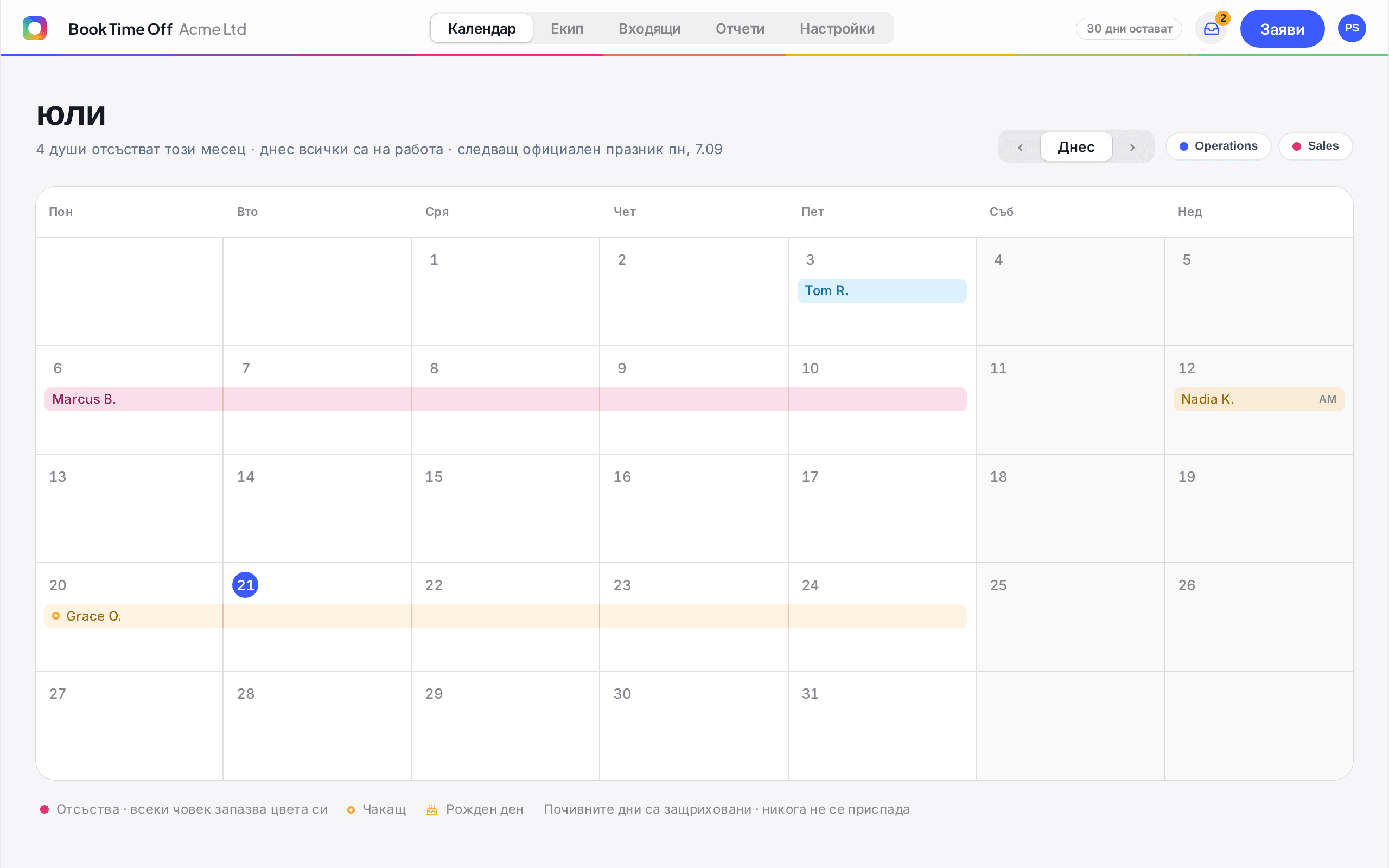This screenshot has width=1389, height=868.
Task: Toggle the Sales team filter
Action: point(1316,146)
